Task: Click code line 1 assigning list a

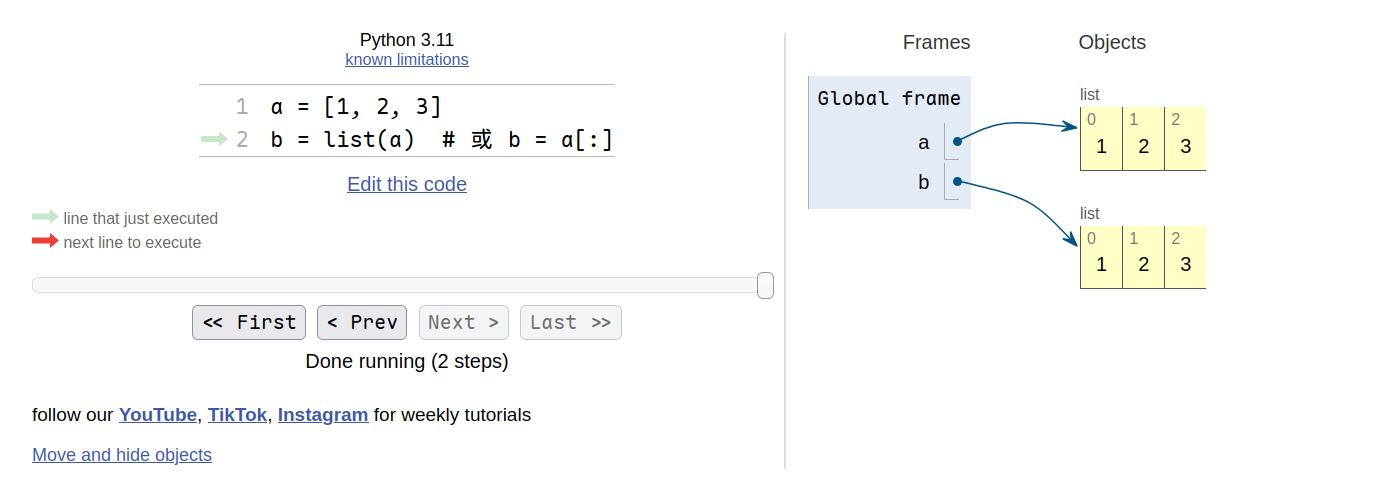Action: click(356, 107)
